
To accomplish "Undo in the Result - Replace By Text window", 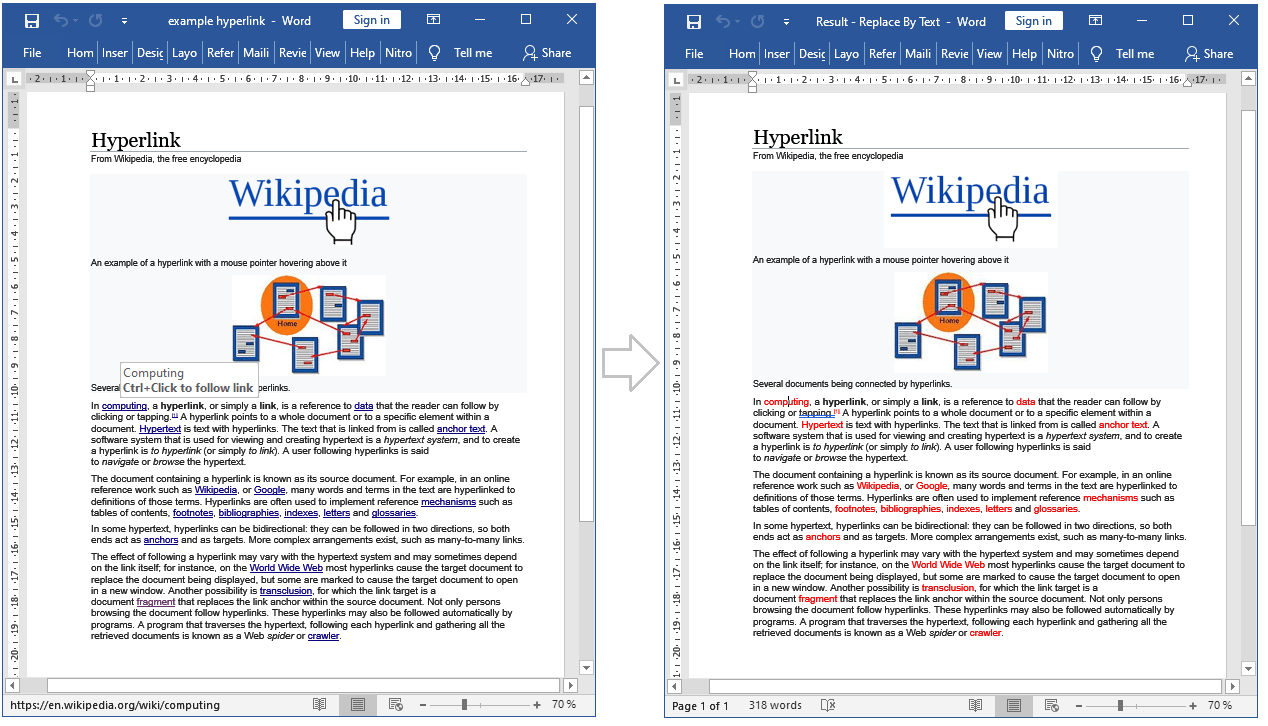I will click(x=724, y=20).
